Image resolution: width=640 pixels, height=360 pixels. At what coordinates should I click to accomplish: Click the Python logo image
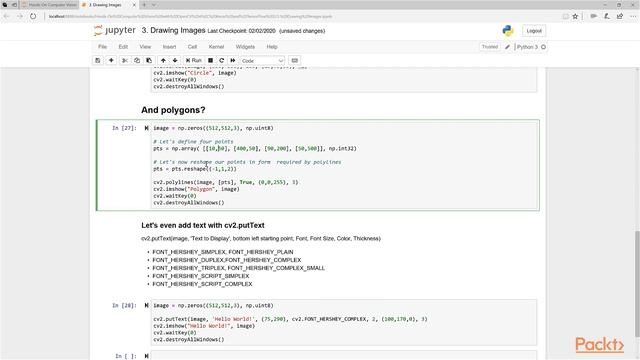coord(508,31)
